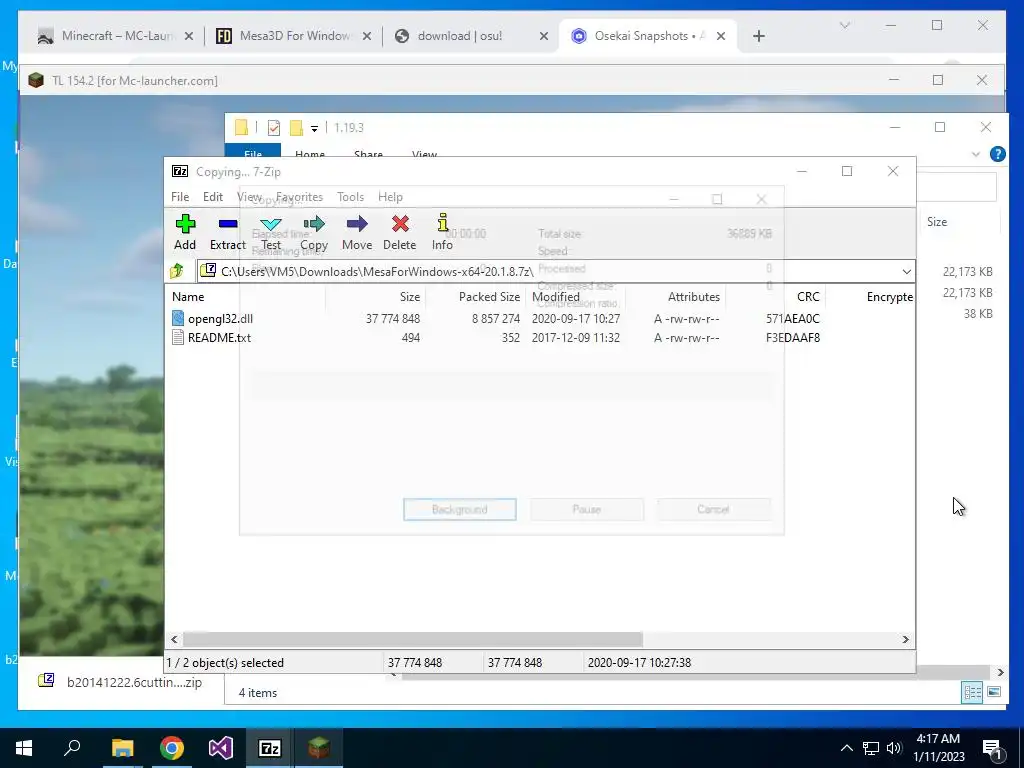Switch Explorer to details view icon

click(972, 692)
